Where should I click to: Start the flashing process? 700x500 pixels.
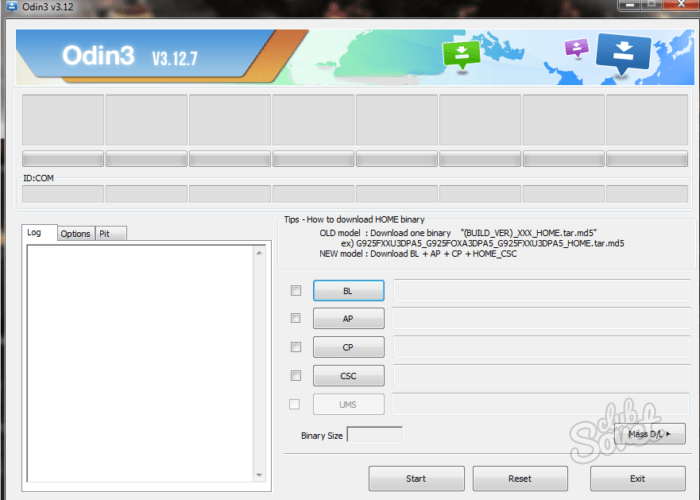click(416, 479)
